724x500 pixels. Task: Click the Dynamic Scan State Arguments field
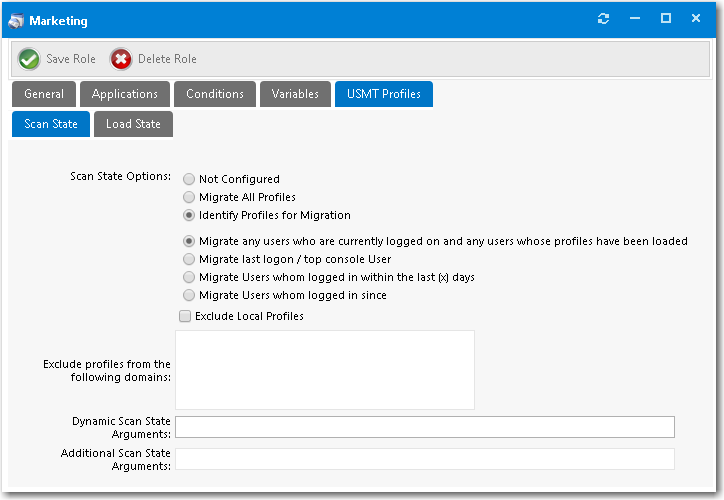coord(425,427)
